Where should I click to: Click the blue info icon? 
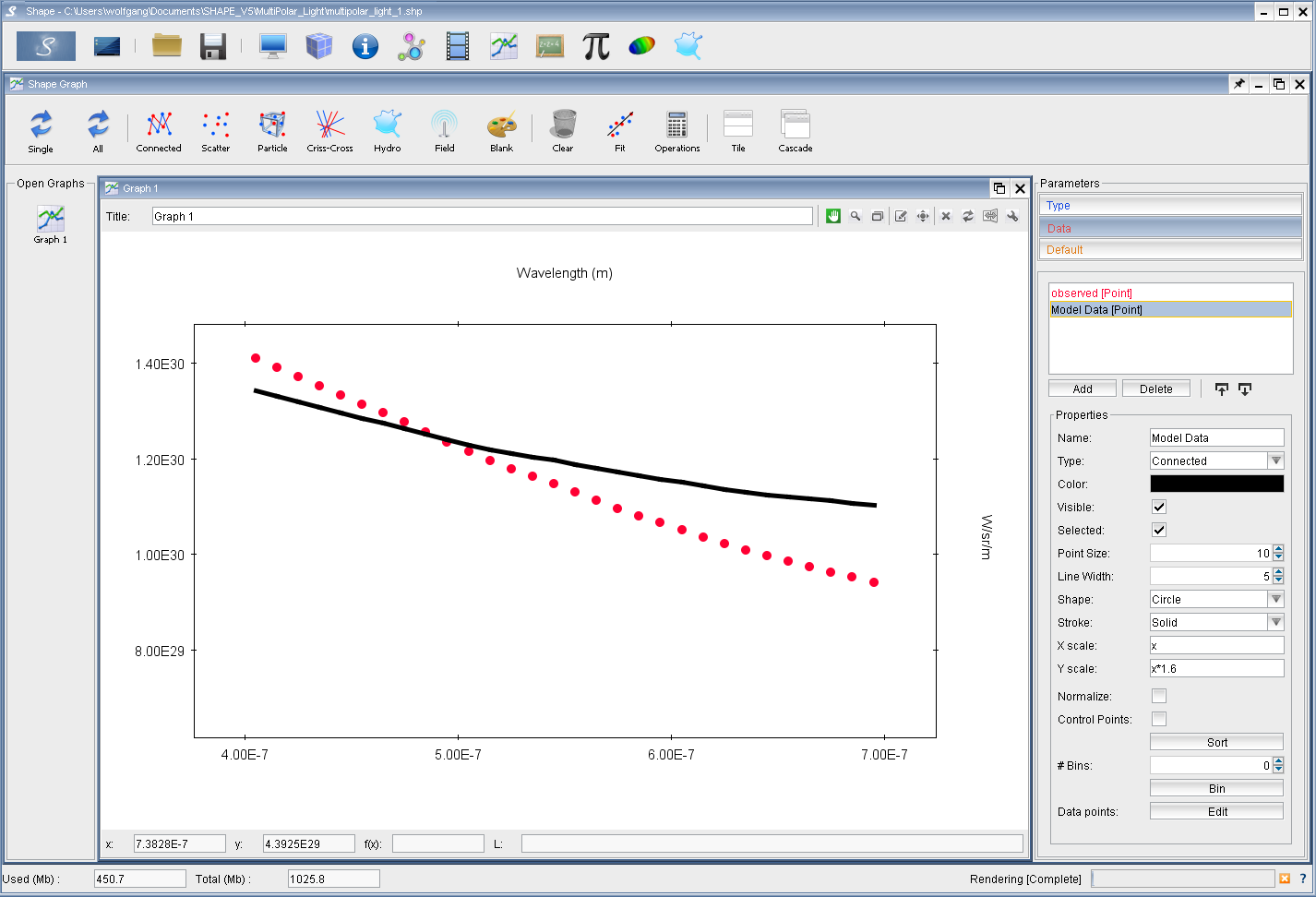(365, 46)
